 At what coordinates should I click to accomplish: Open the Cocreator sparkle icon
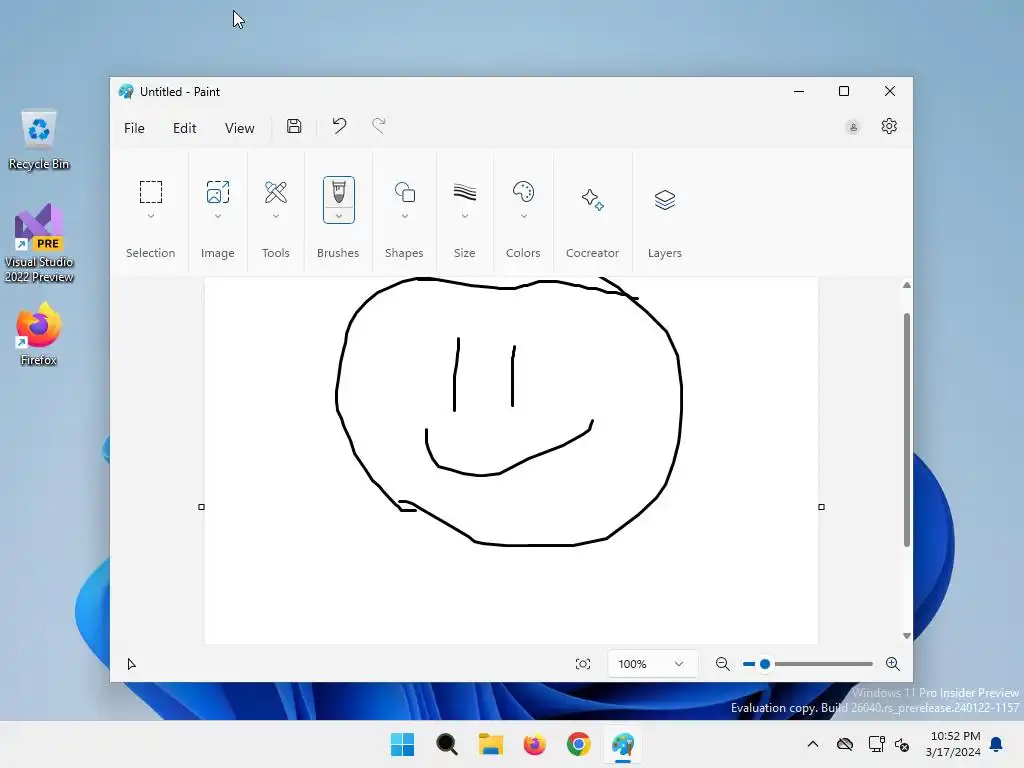(x=592, y=199)
